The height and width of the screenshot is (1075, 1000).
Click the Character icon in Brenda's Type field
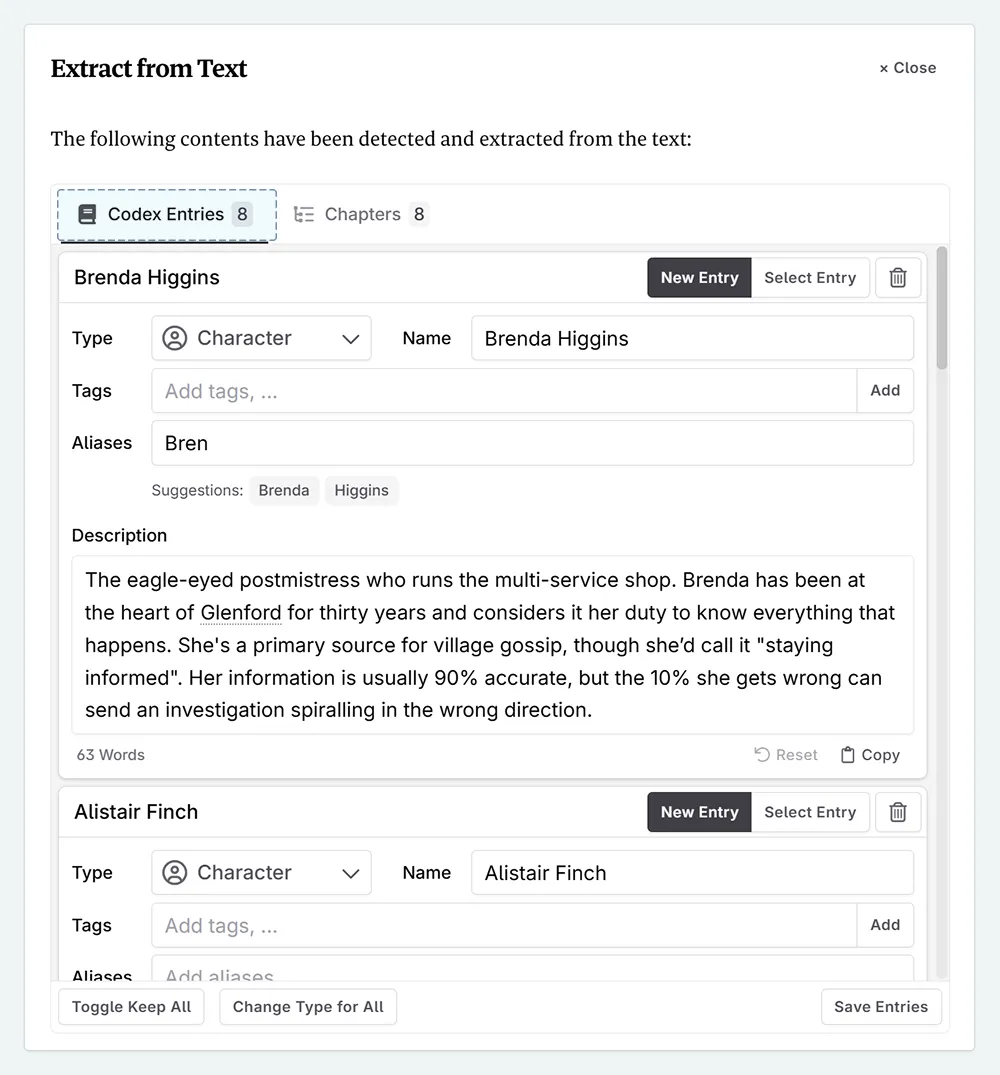175,338
